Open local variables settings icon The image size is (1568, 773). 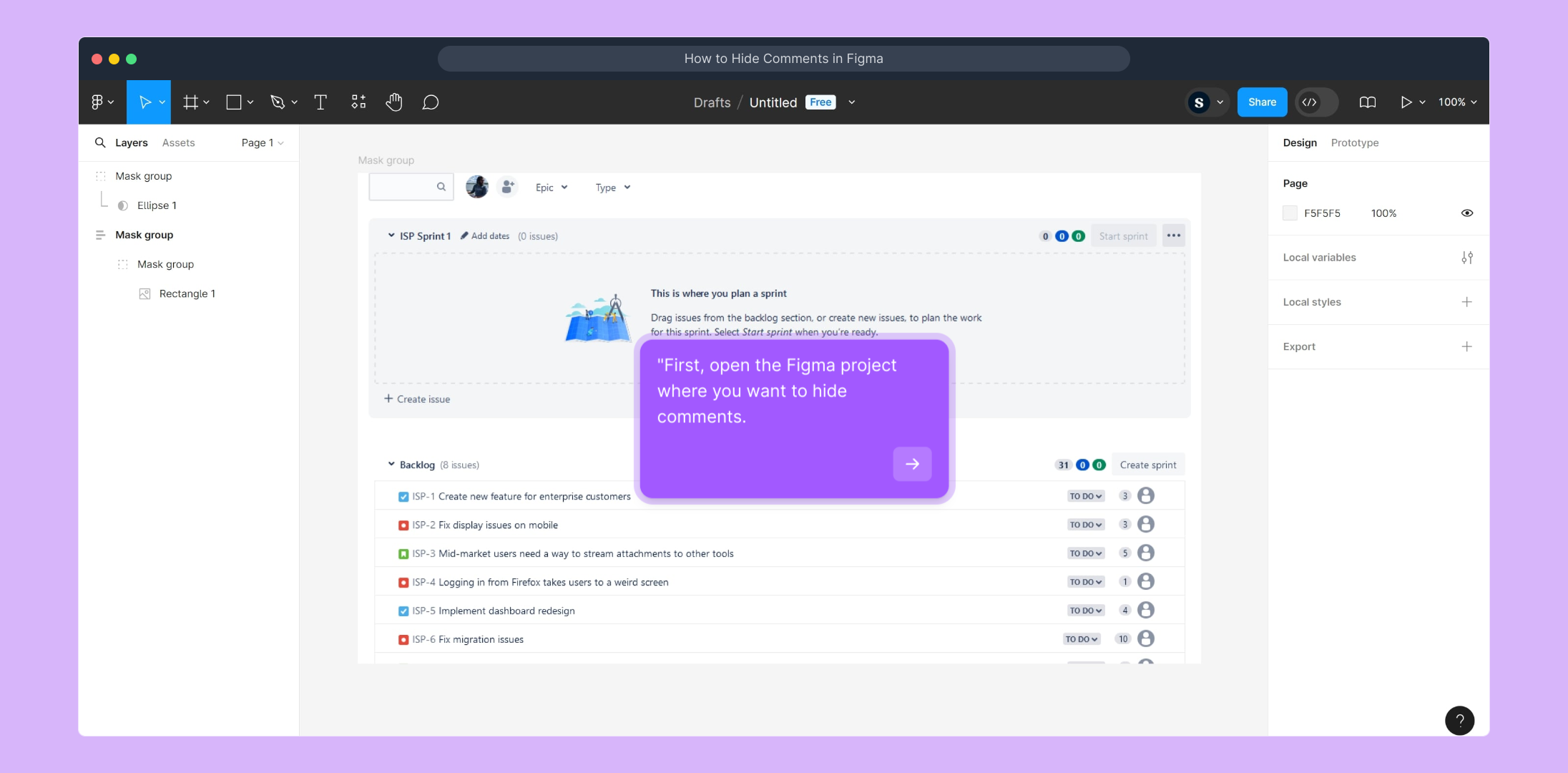[x=1466, y=258]
